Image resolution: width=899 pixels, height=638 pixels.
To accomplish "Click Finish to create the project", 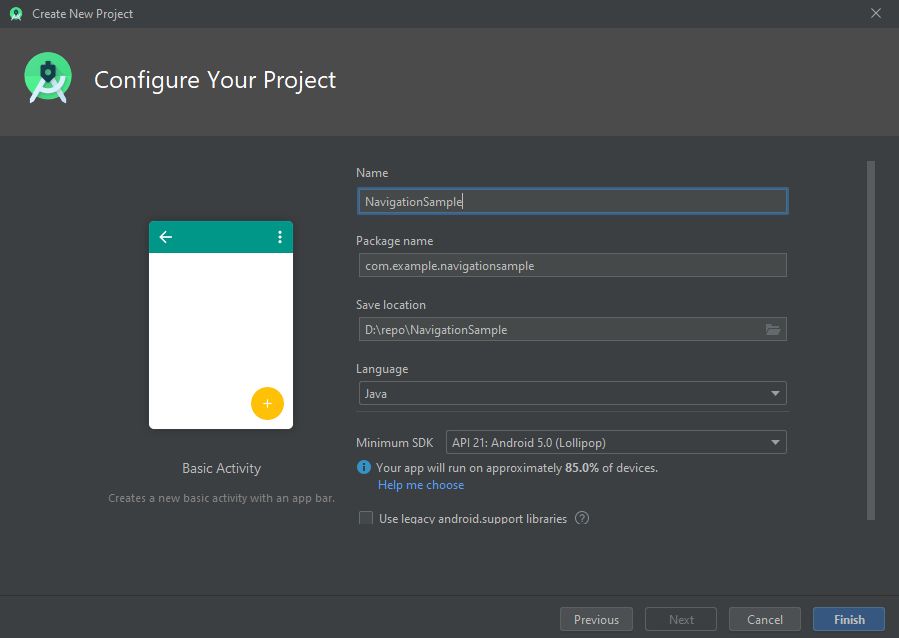I will (x=847, y=618).
